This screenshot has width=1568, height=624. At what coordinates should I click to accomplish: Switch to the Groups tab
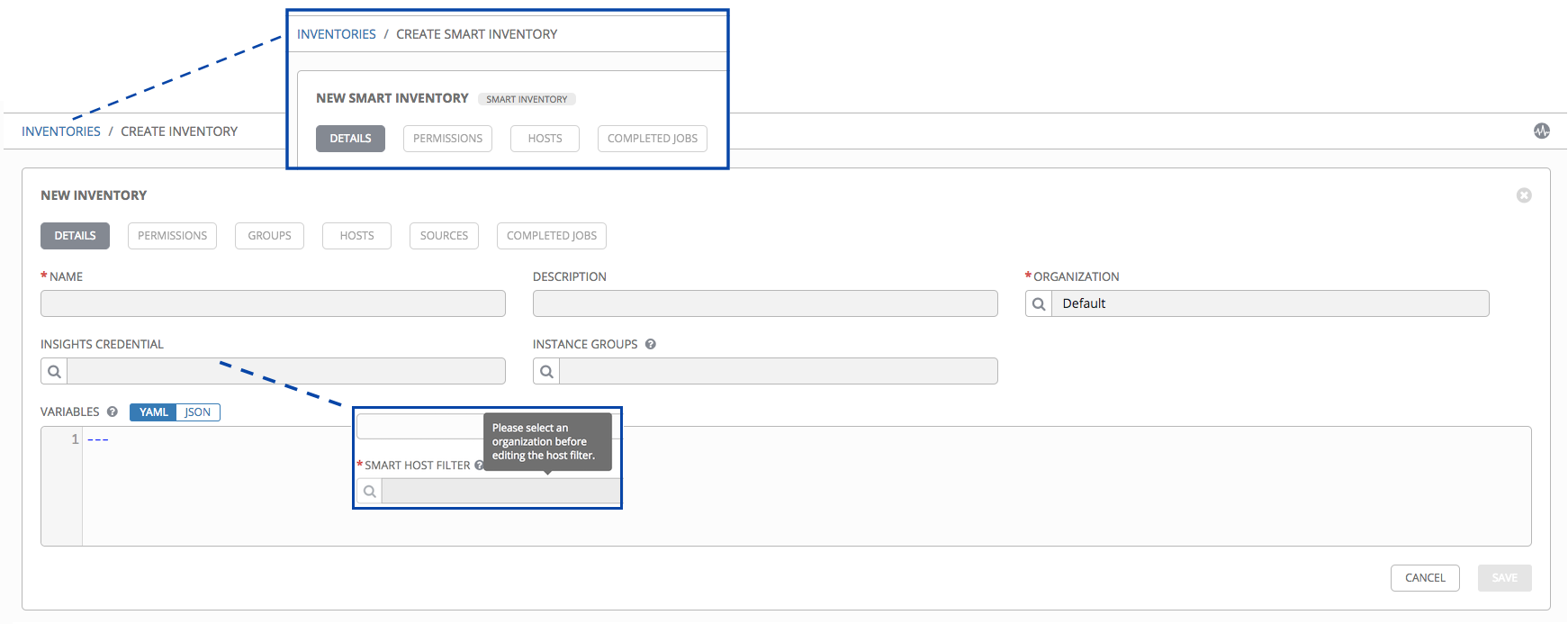(269, 236)
